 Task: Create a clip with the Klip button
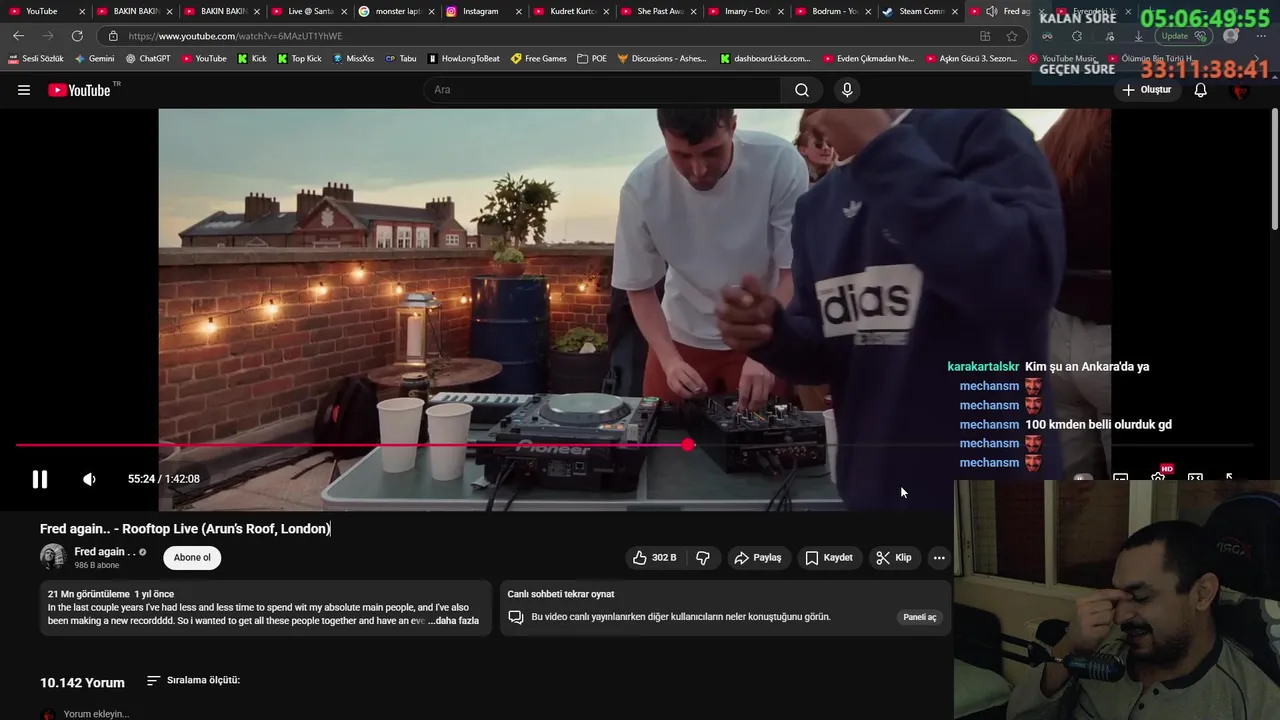tap(894, 558)
